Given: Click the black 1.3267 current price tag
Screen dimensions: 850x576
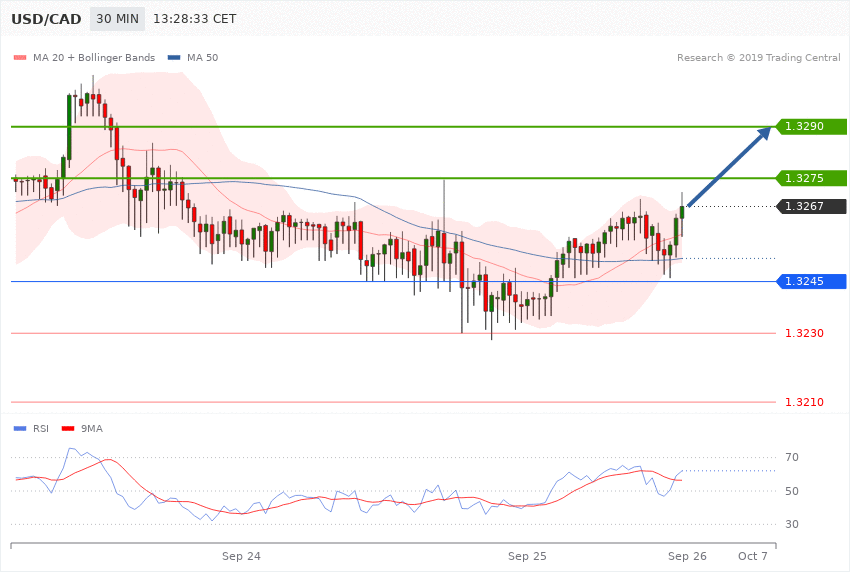Looking at the screenshot, I should pyautogui.click(x=811, y=206).
